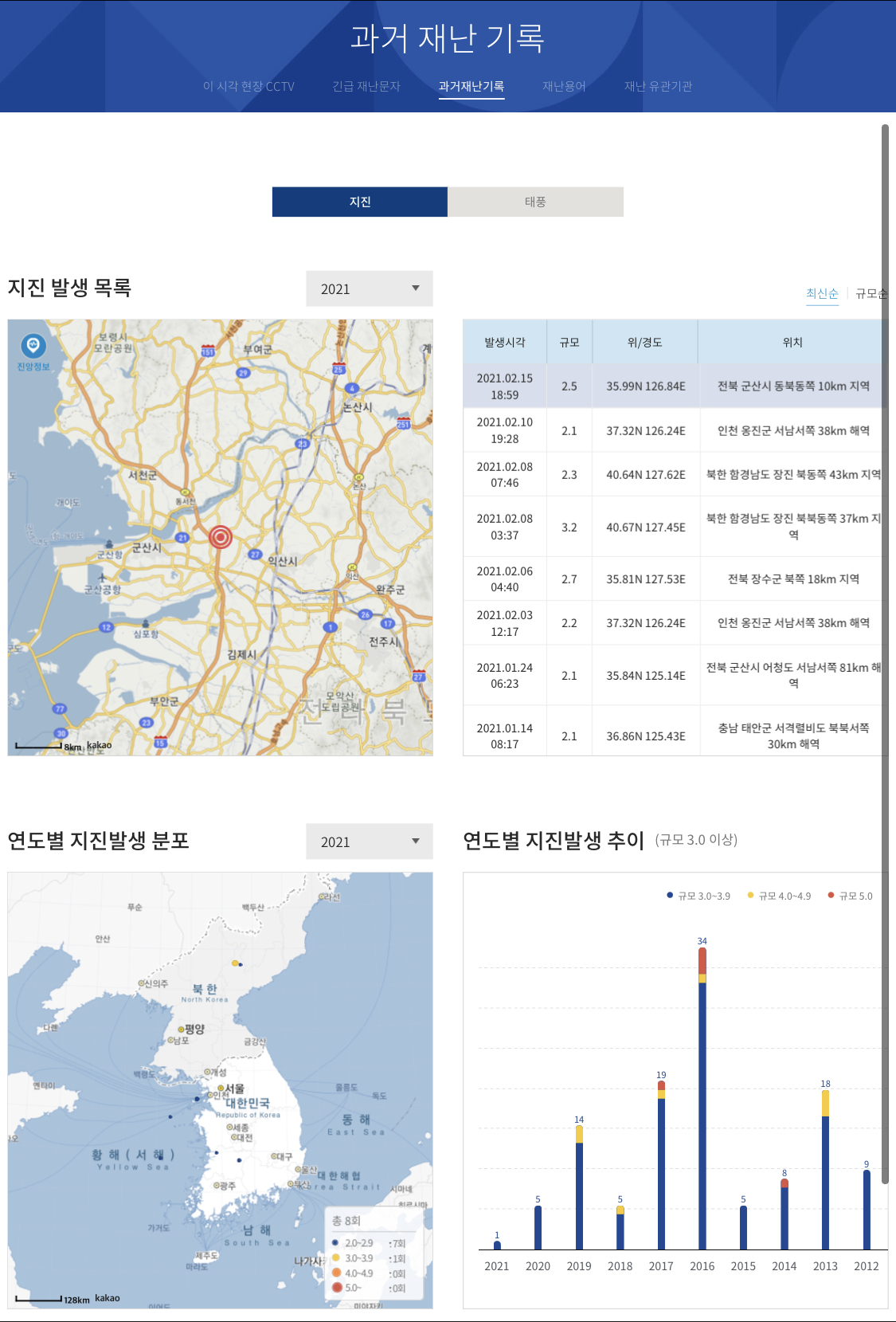Click coordinates 35.99N 126.84E cell
Viewport: 896px width, 1322px height.
646,386
